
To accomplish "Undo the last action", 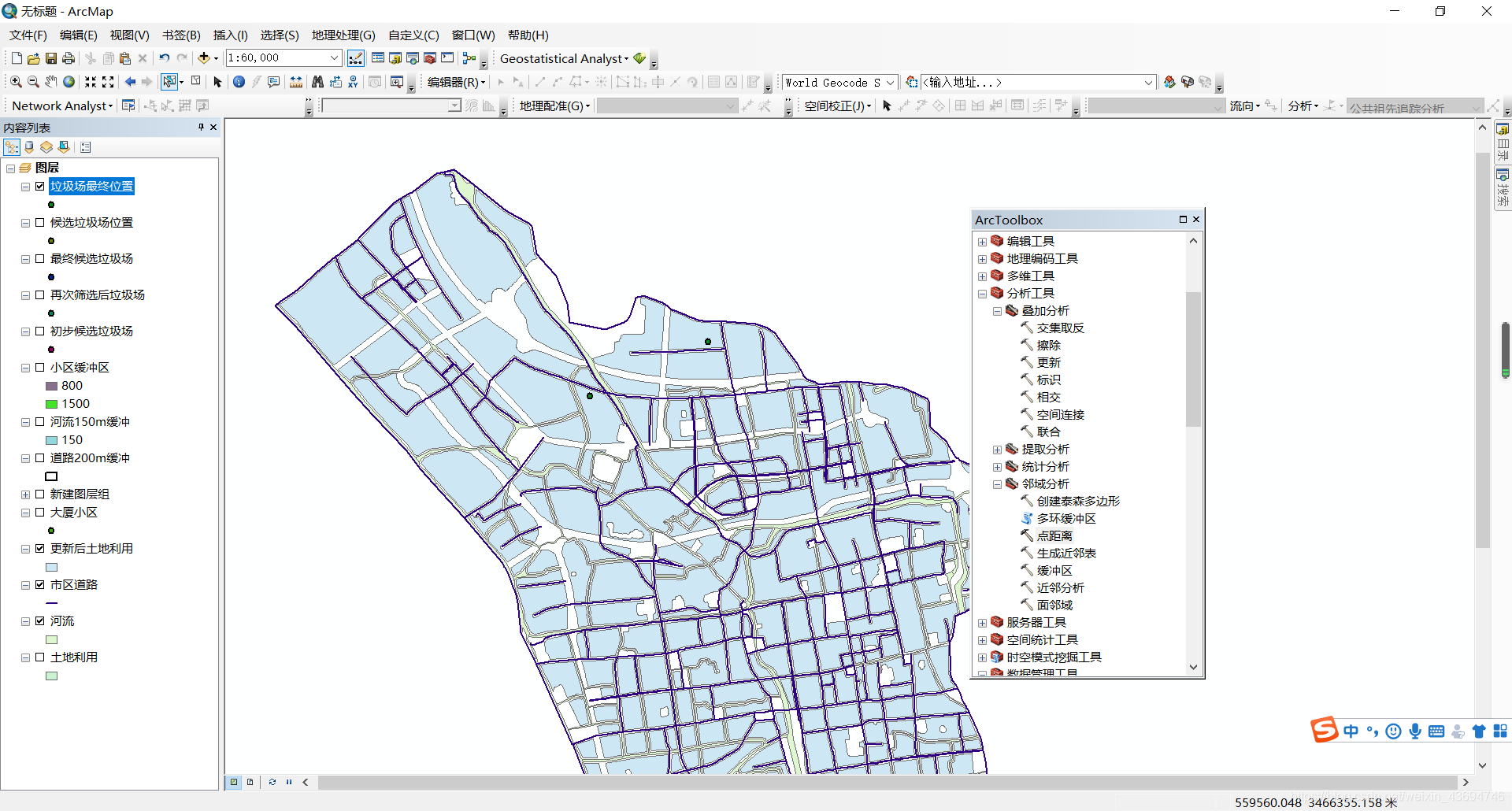I will (164, 58).
